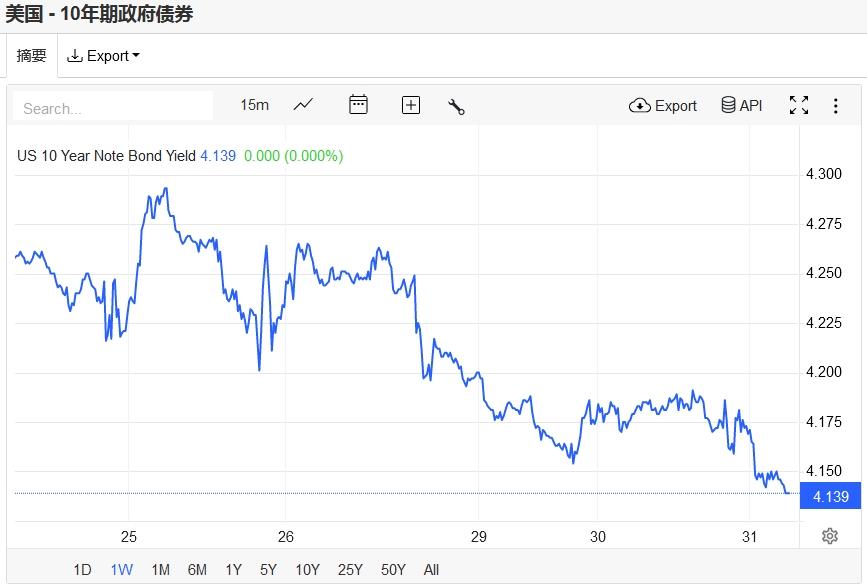Select the 5Y time range

coord(268,570)
